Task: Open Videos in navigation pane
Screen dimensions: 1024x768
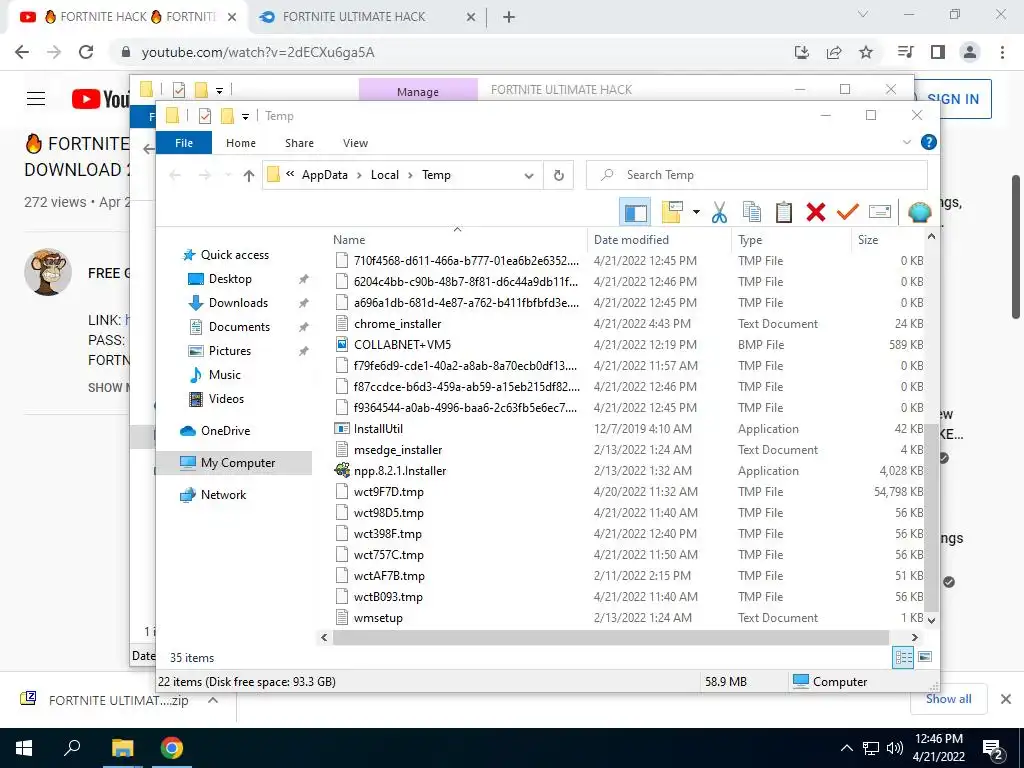Action: [226, 399]
